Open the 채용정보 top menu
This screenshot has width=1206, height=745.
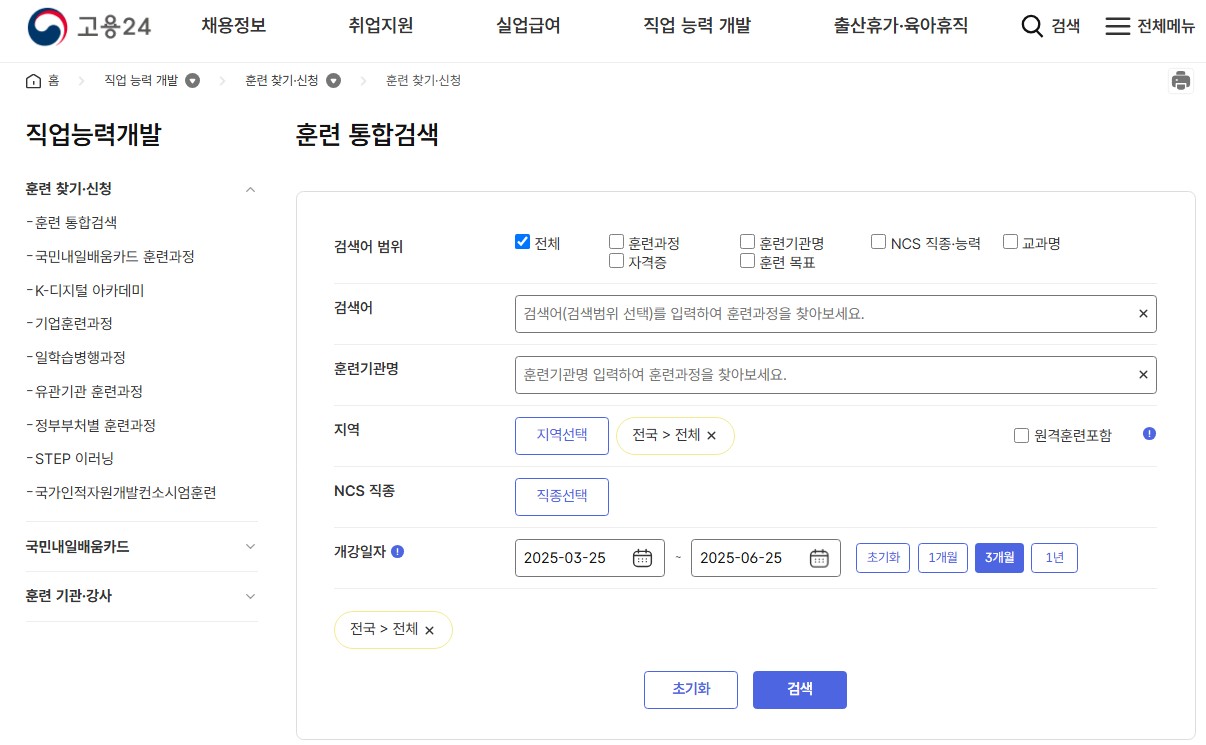pos(233,27)
